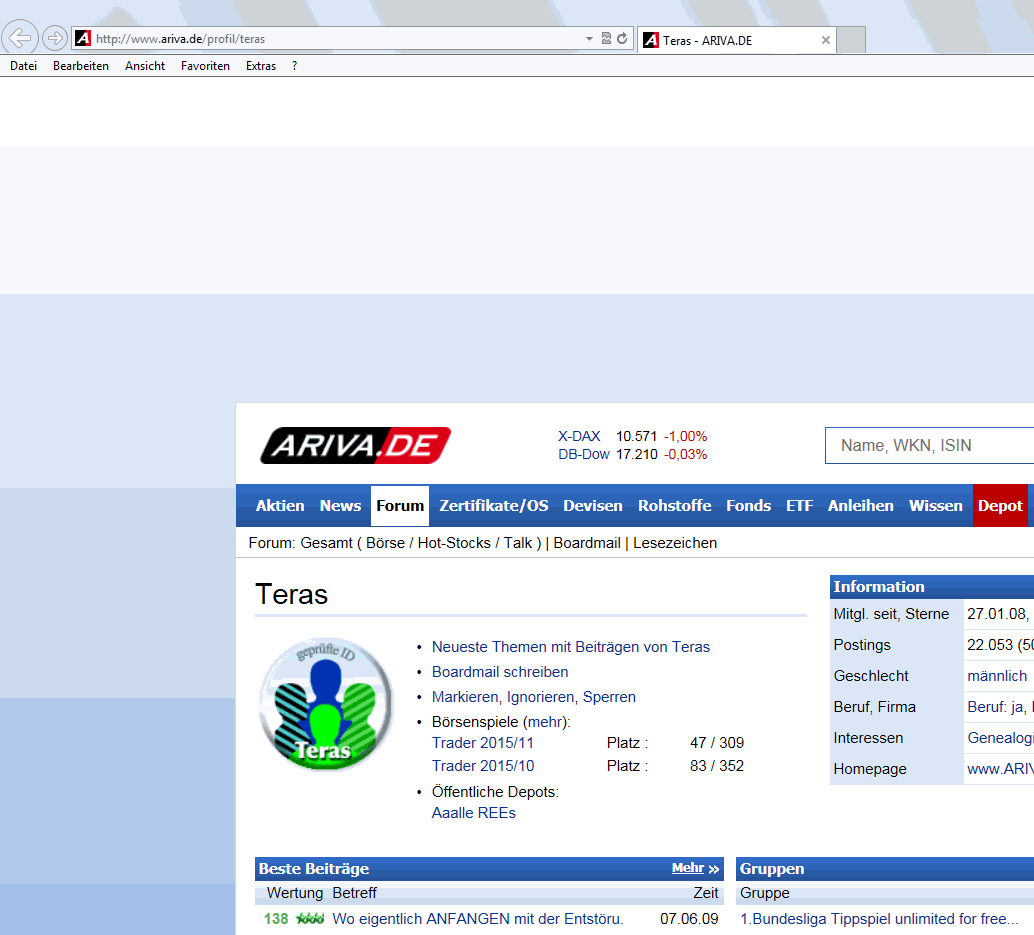
Task: Open the Lesezeichen sublink
Action: pyautogui.click(x=675, y=543)
